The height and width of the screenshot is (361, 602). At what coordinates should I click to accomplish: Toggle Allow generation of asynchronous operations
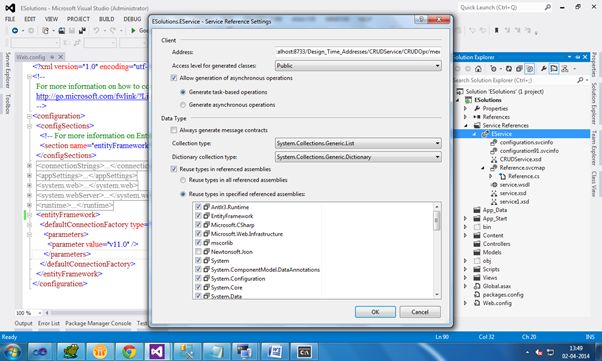pyautogui.click(x=174, y=78)
